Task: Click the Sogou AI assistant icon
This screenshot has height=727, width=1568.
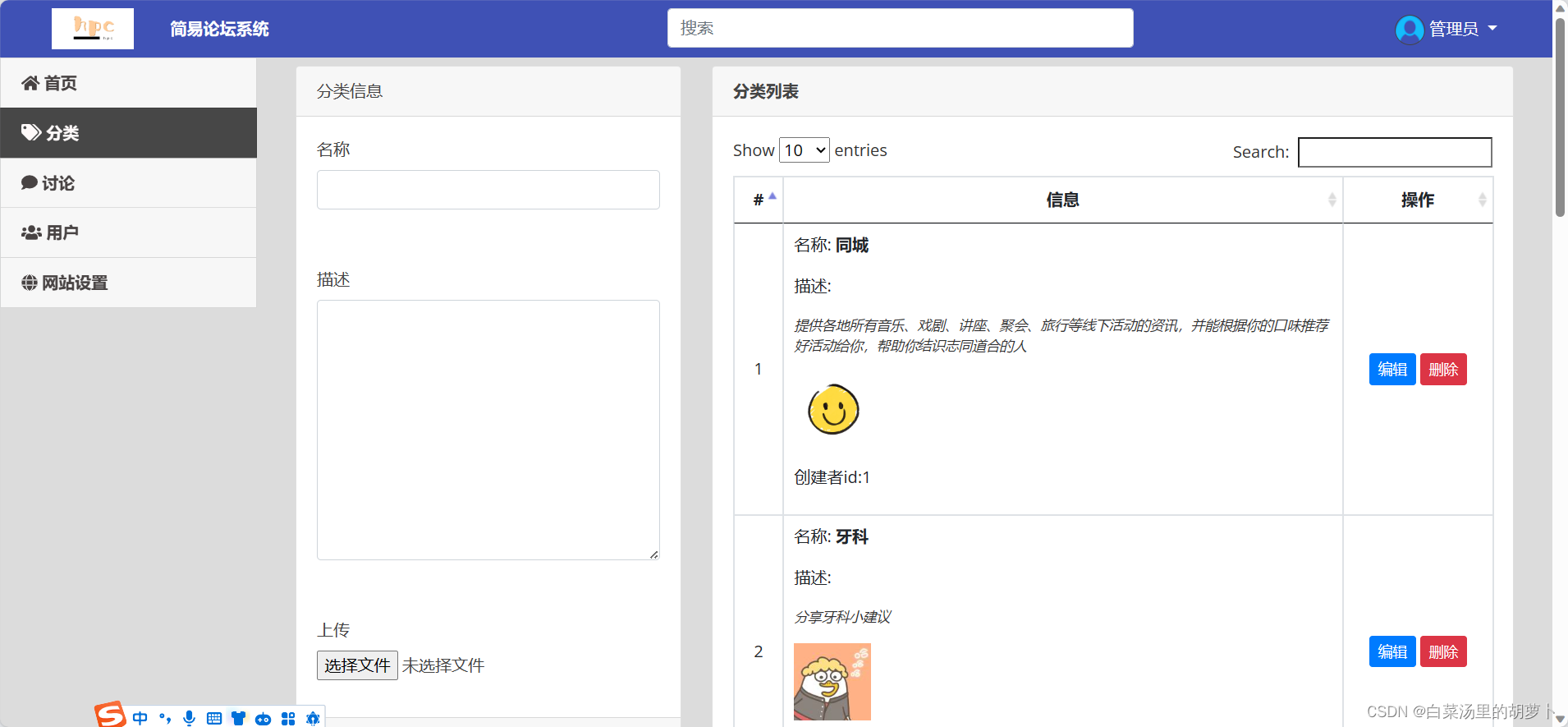Action: (x=313, y=718)
